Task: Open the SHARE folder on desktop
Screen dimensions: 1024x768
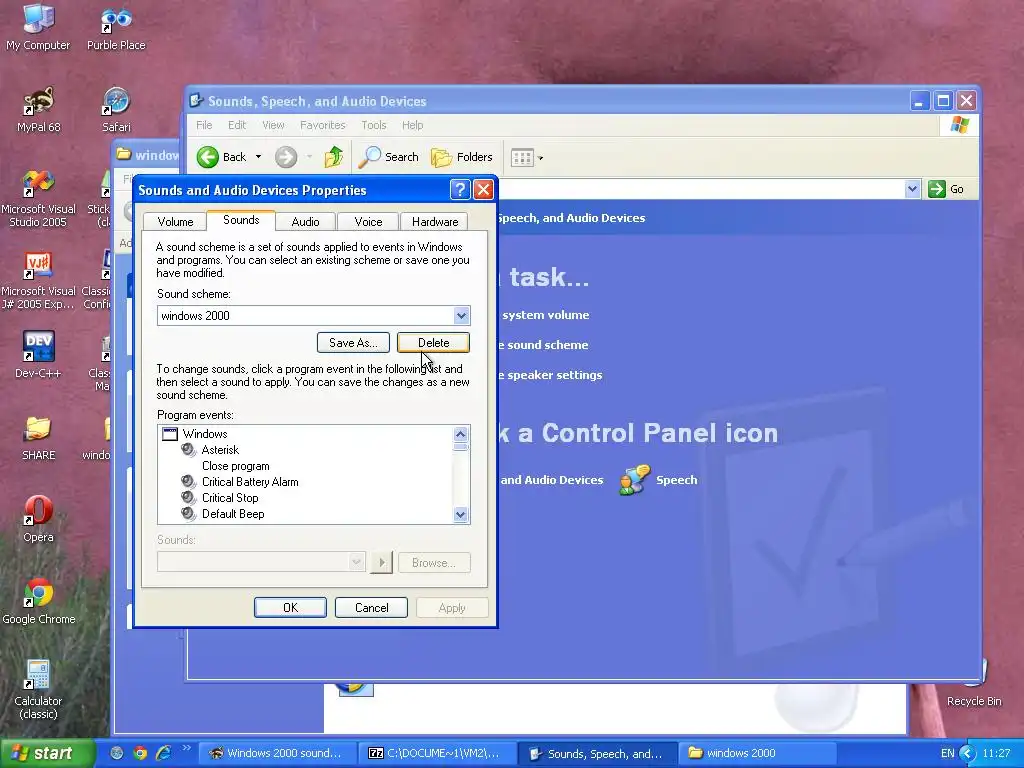Action: tap(39, 438)
